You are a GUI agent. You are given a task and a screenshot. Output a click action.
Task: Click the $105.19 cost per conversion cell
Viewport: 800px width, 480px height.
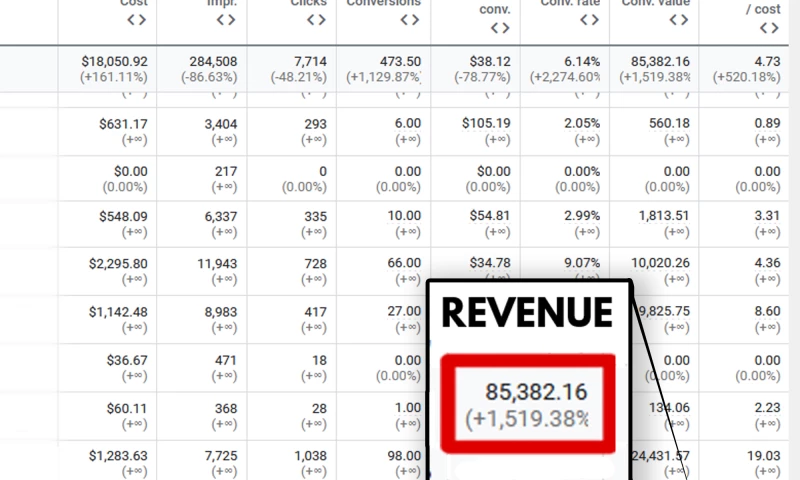tap(487, 124)
